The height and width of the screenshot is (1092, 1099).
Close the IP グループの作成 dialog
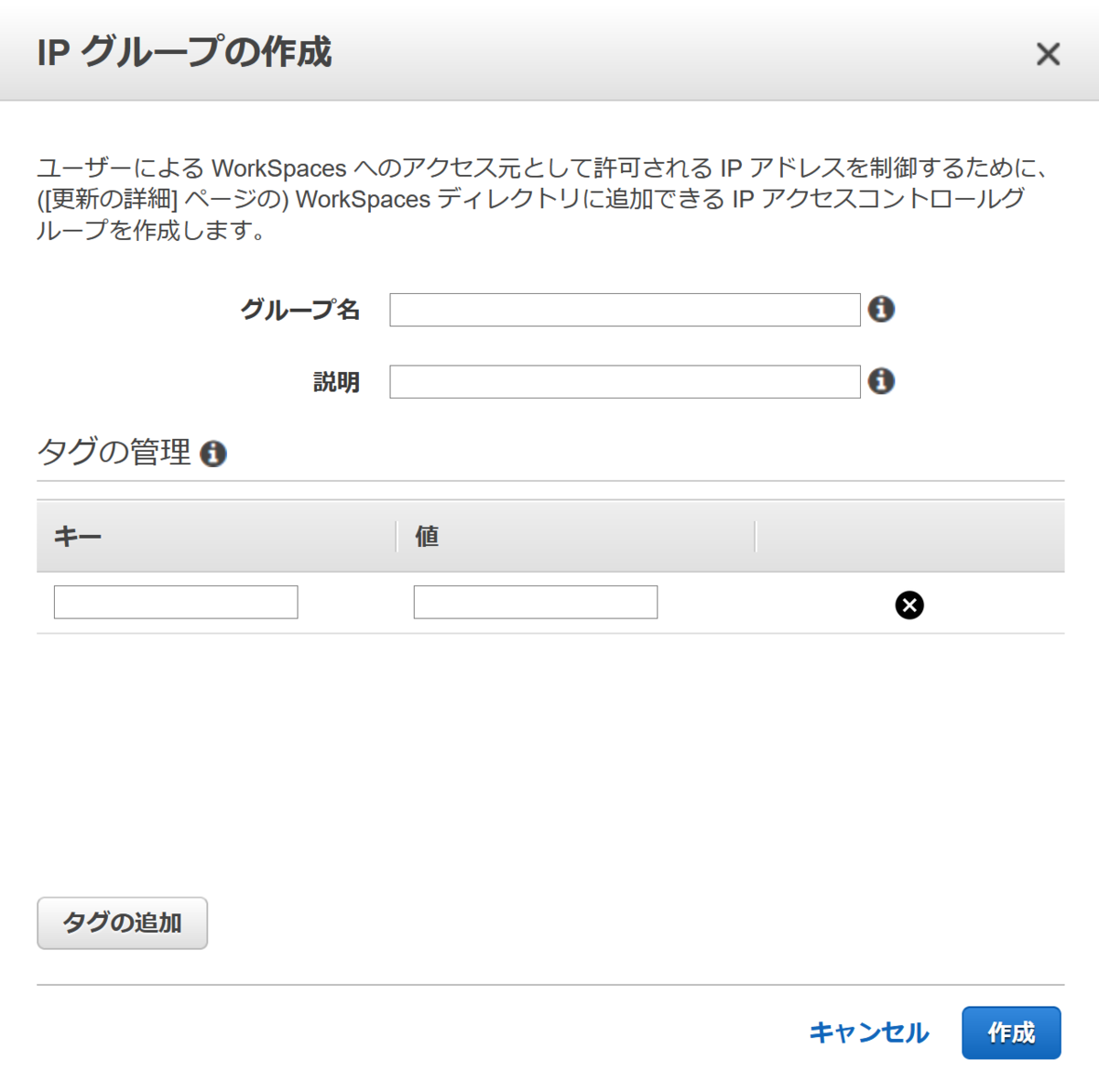(1048, 54)
